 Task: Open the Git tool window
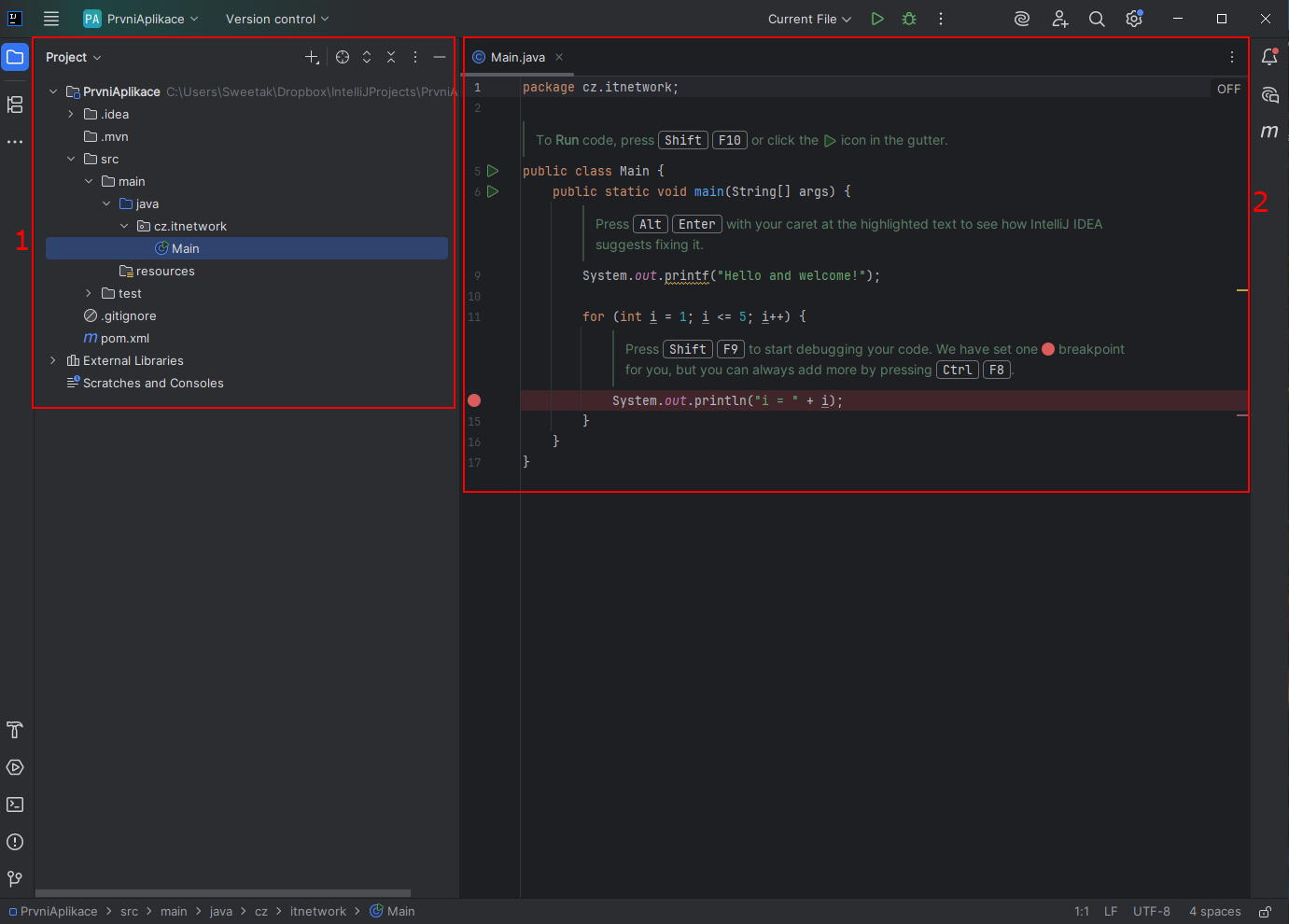tap(15, 879)
